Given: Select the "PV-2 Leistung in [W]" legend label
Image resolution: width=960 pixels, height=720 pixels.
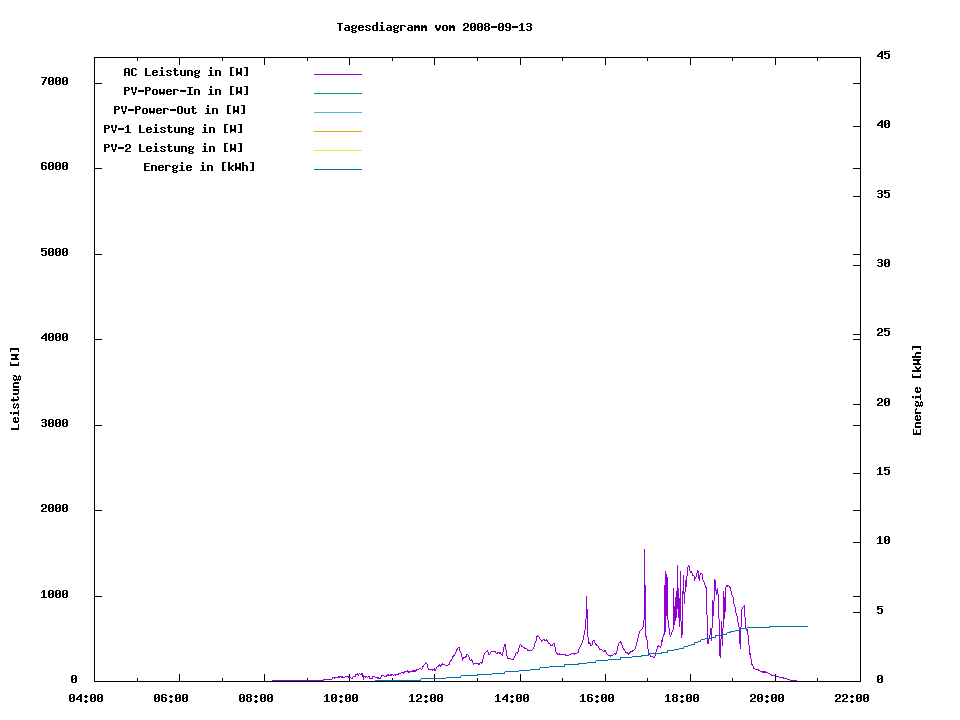Looking at the screenshot, I should pyautogui.click(x=173, y=148).
